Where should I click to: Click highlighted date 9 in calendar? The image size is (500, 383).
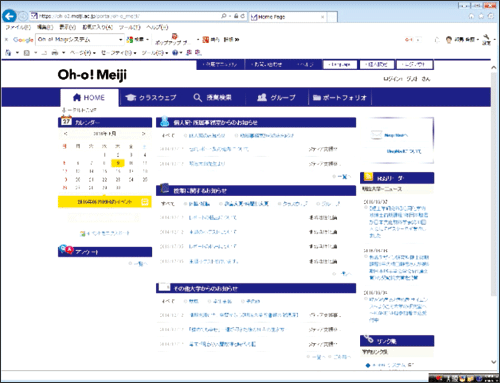tap(118, 163)
